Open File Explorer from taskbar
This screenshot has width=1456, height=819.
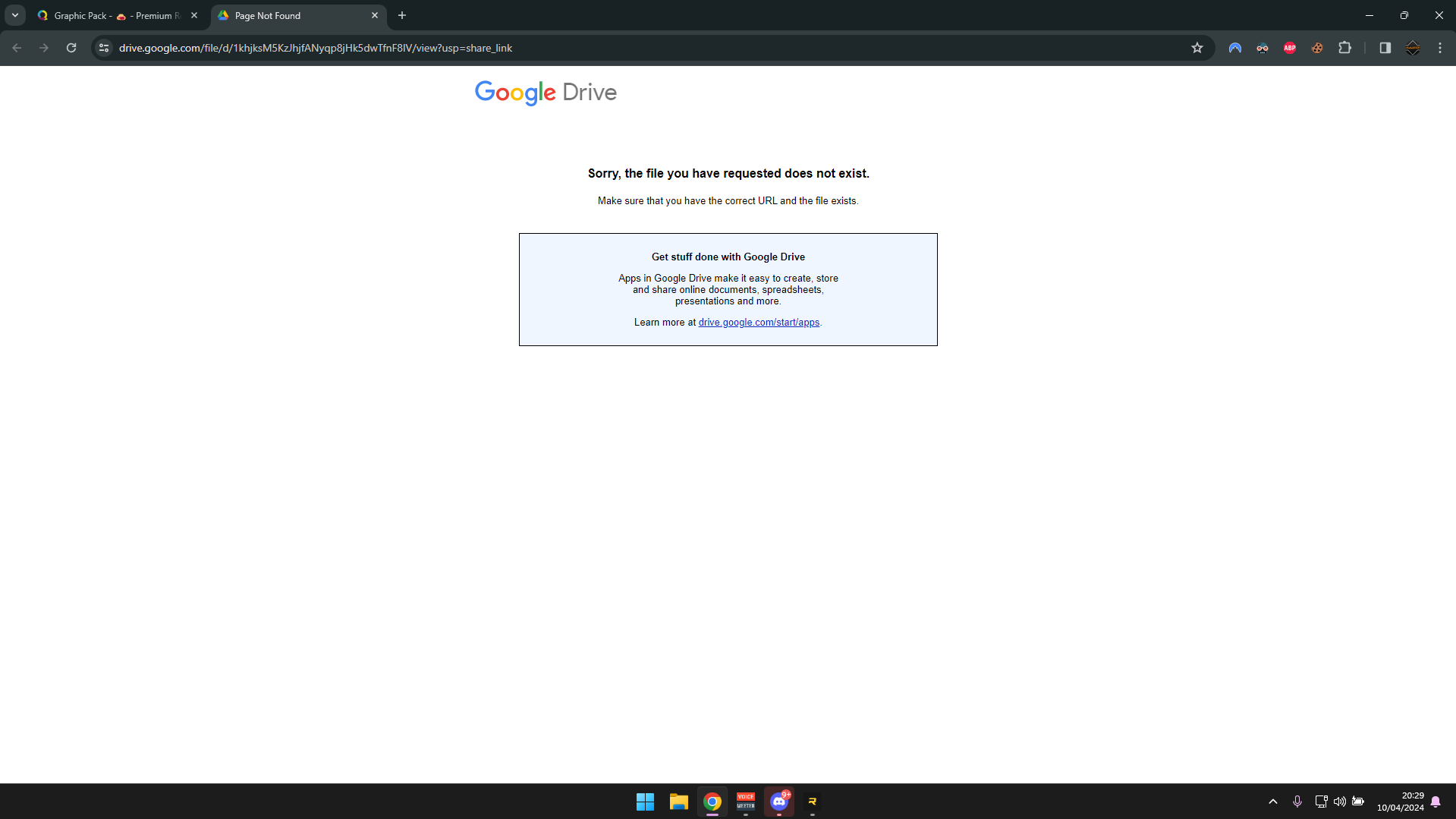tap(679, 802)
